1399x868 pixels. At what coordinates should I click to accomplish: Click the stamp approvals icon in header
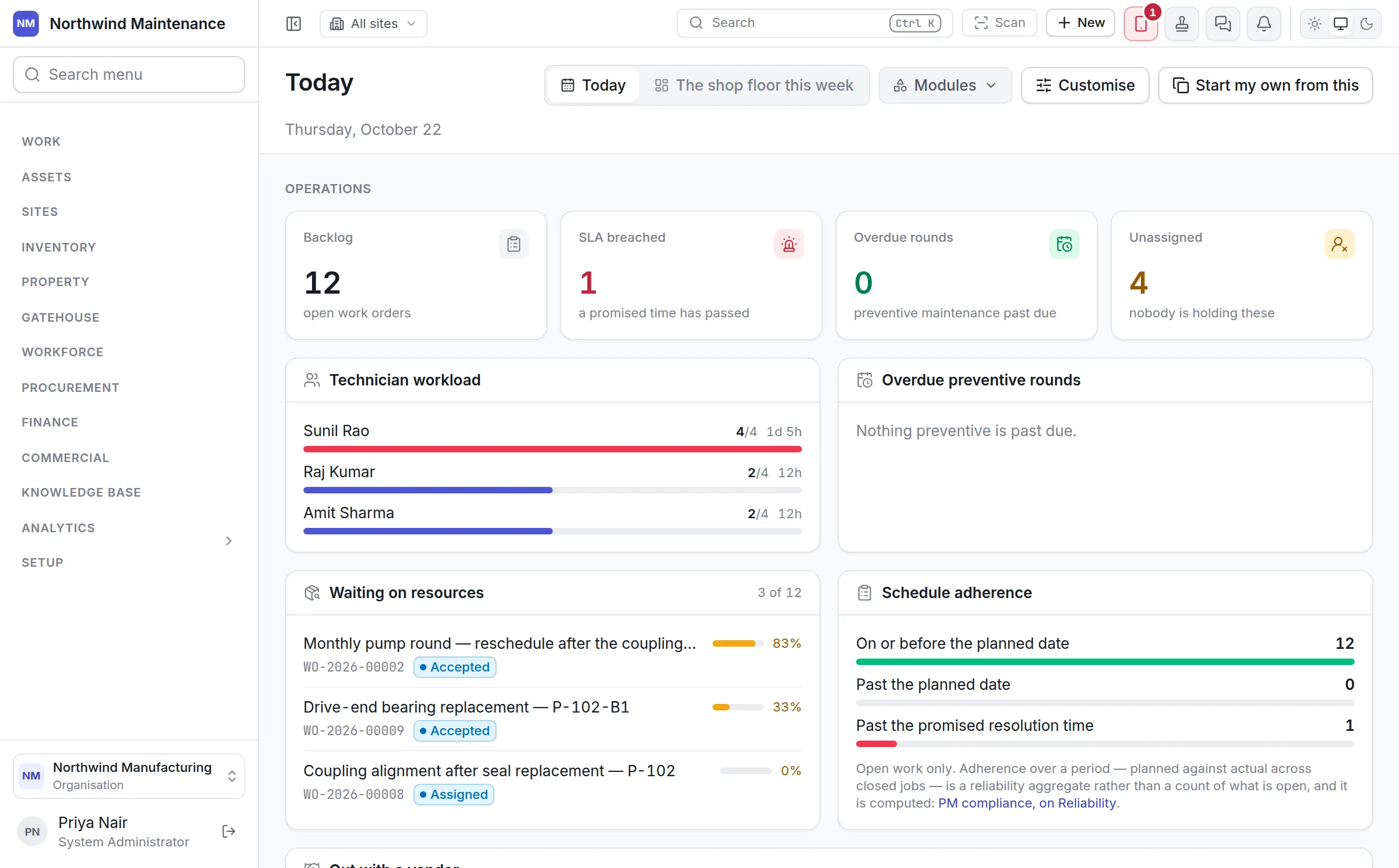[1181, 24]
